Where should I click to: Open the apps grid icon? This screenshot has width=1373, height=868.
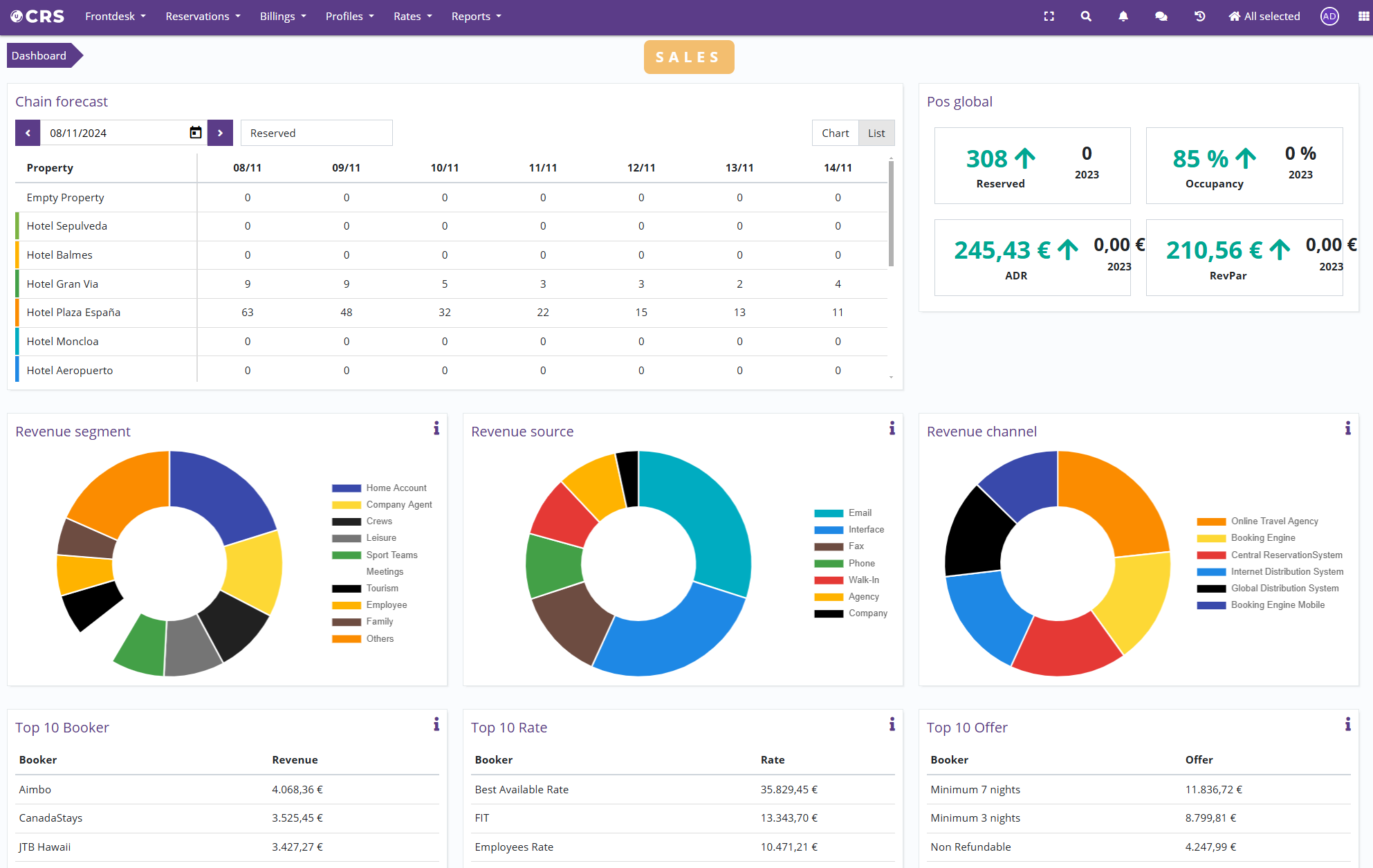[x=1363, y=17]
